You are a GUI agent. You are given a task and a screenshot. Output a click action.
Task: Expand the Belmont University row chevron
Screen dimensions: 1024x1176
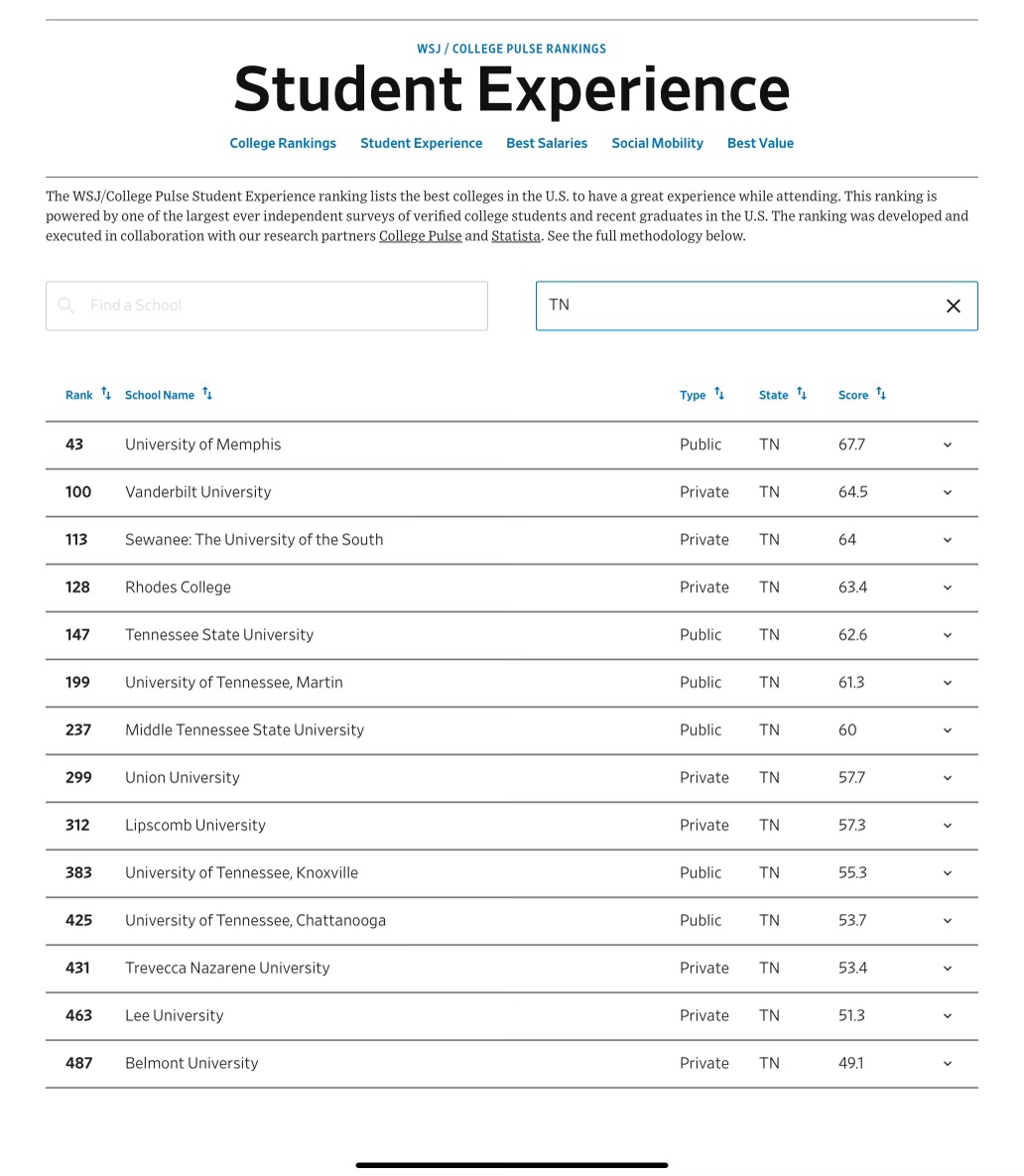(948, 1064)
